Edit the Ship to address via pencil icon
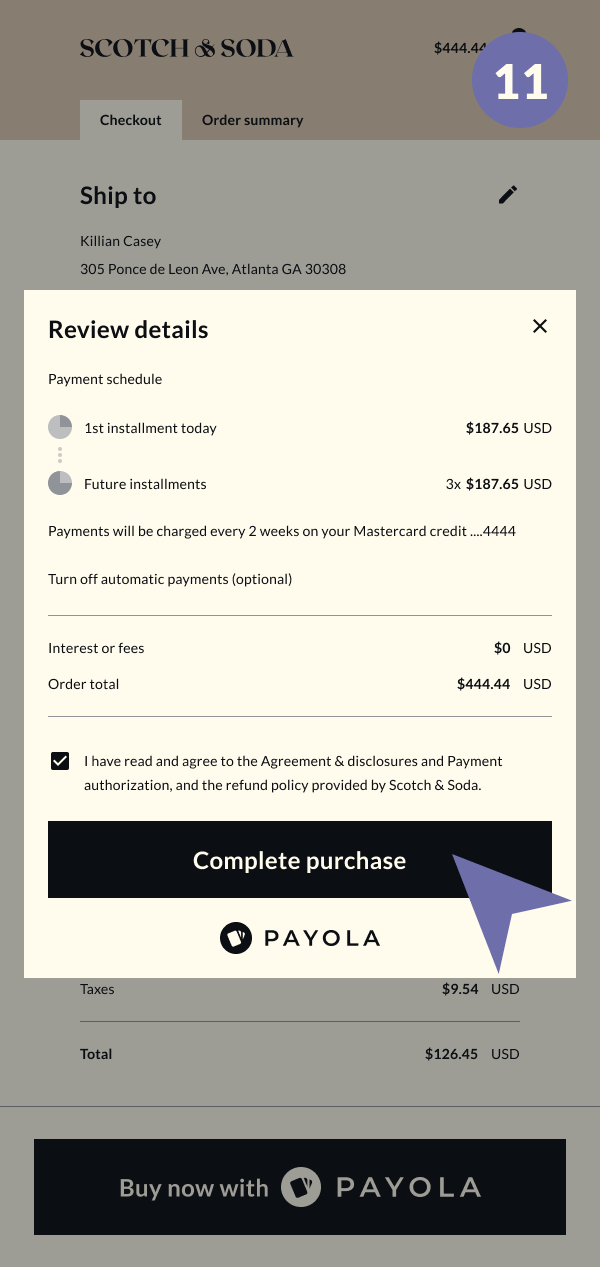Screen dimensions: 600x1267 (x=508, y=195)
